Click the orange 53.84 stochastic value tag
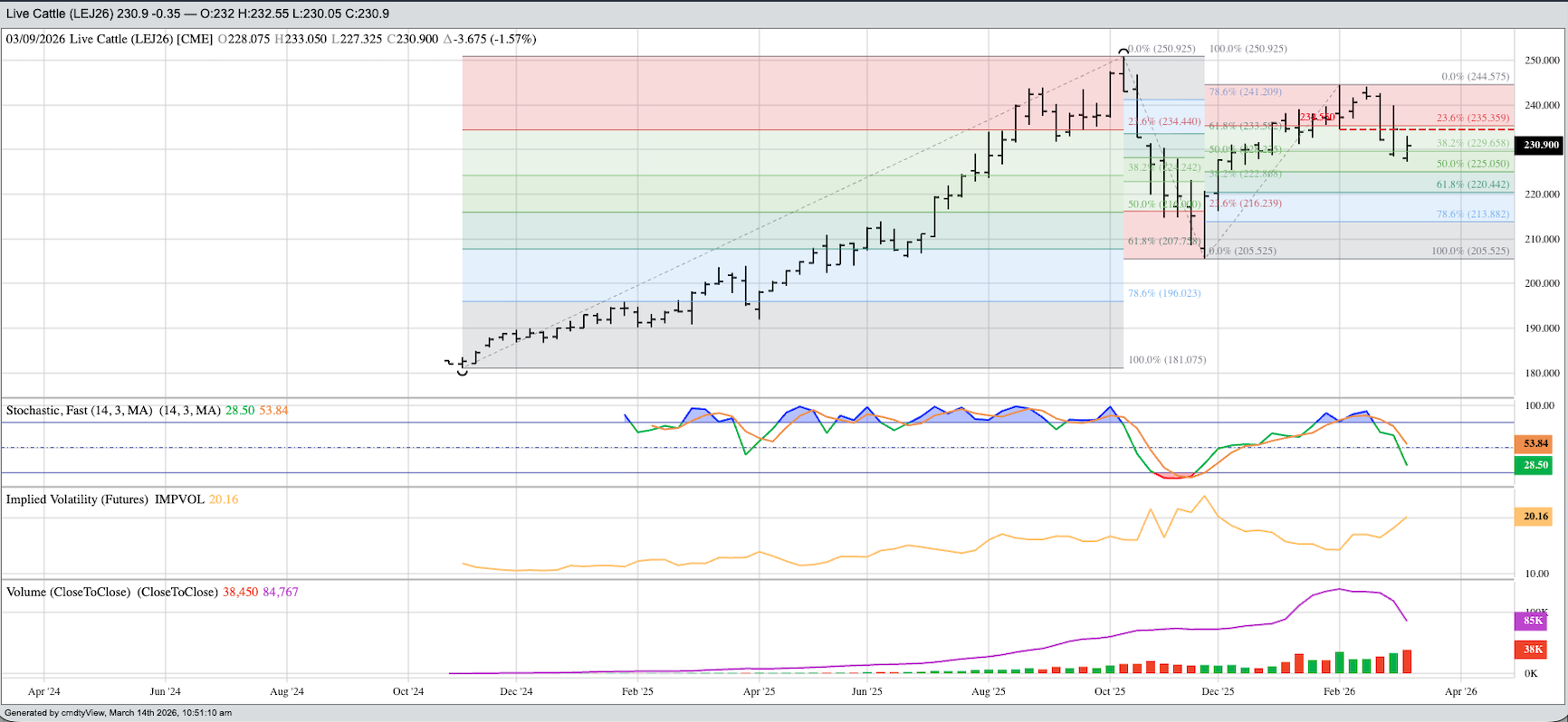This screenshot has width=1568, height=722. click(x=1535, y=444)
